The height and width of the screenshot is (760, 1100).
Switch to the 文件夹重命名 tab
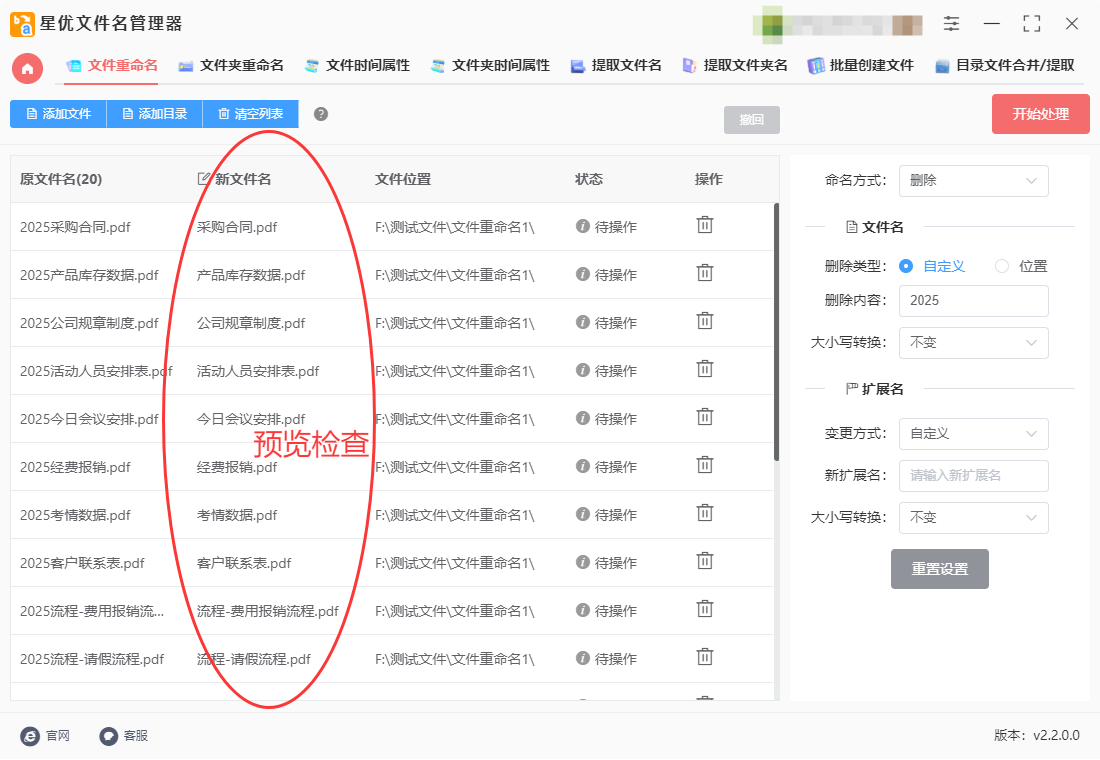point(231,66)
